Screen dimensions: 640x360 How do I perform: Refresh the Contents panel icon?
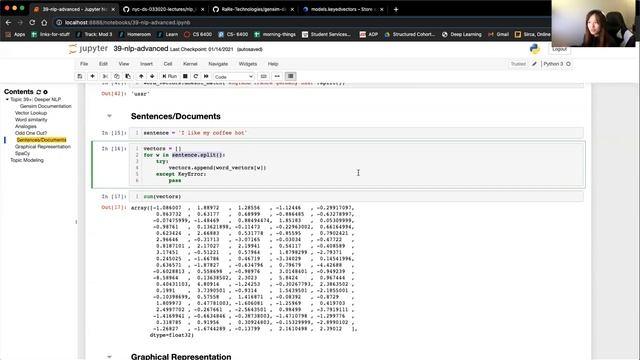[39, 92]
